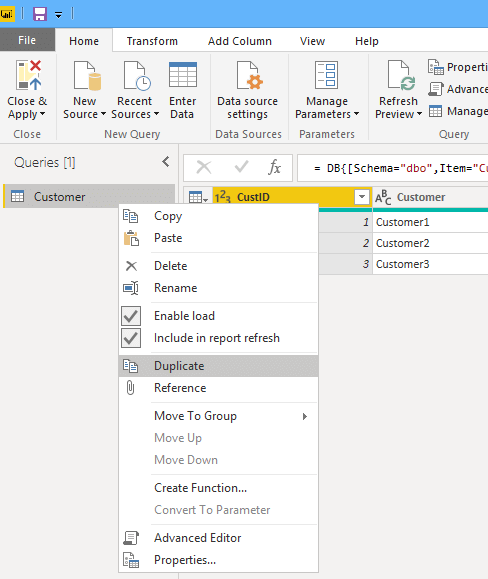Open the File tab
The width and height of the screenshot is (488, 579).
[x=27, y=40]
